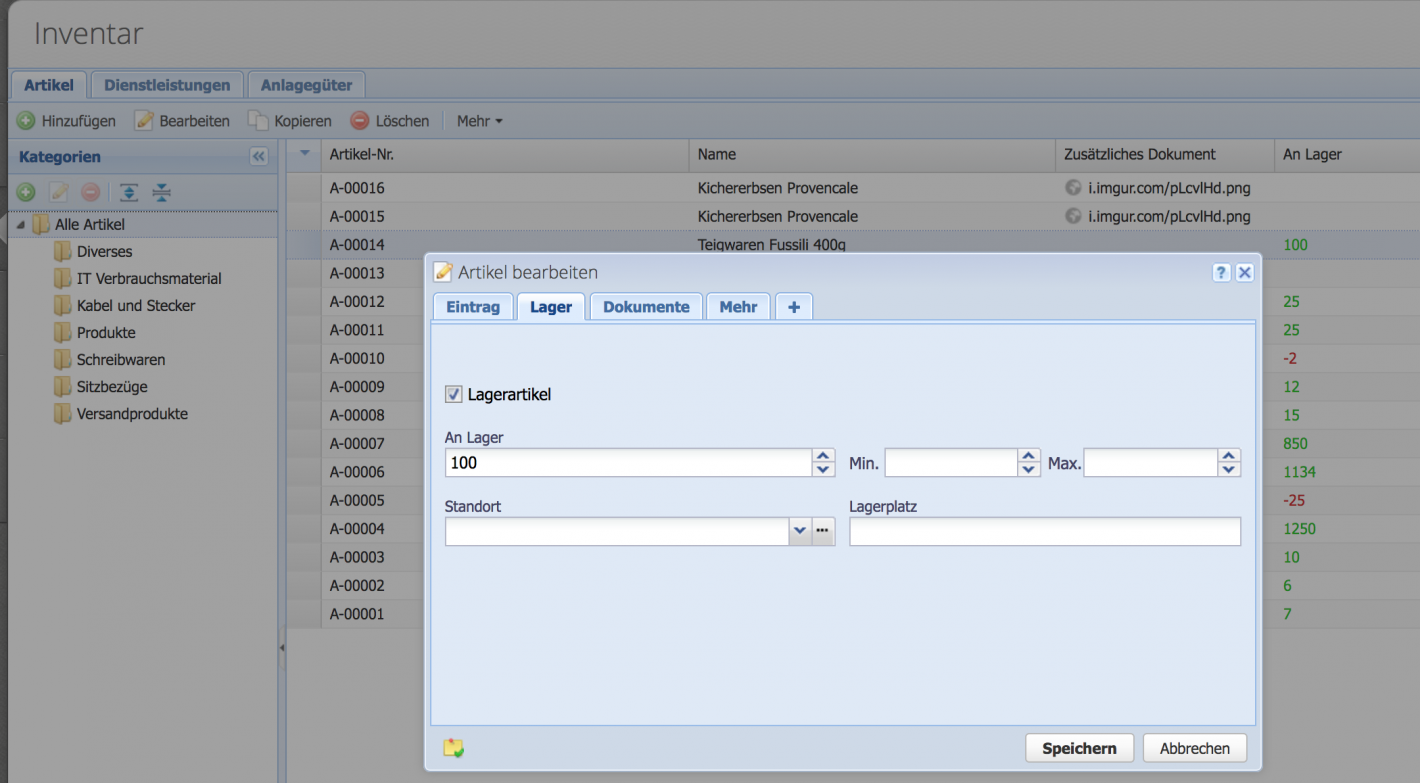This screenshot has width=1420, height=783.
Task: Open the notes sticky-note icon in the dialog
Action: coord(453,747)
